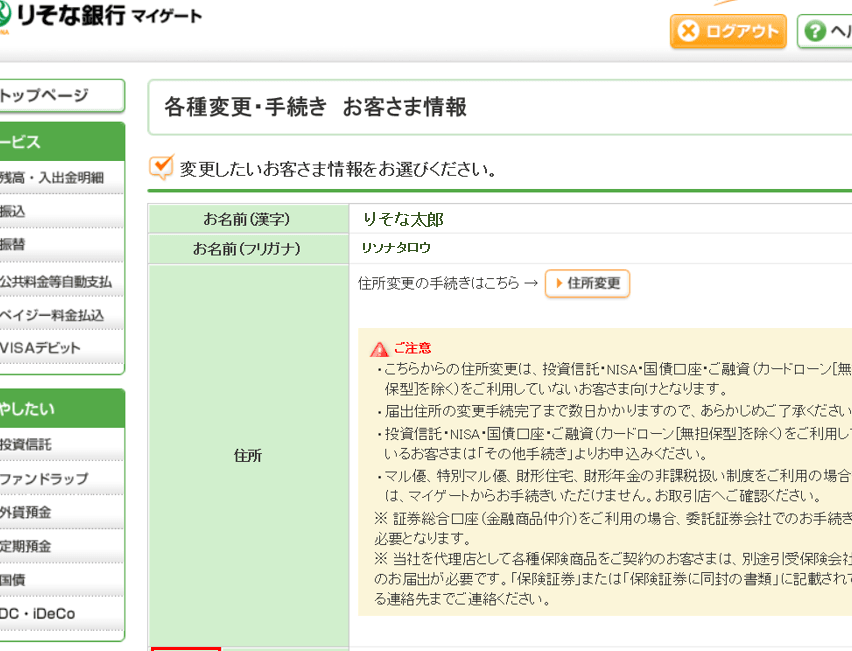The image size is (852, 651).
Task: Open help via the question mark icon
Action: [x=816, y=31]
